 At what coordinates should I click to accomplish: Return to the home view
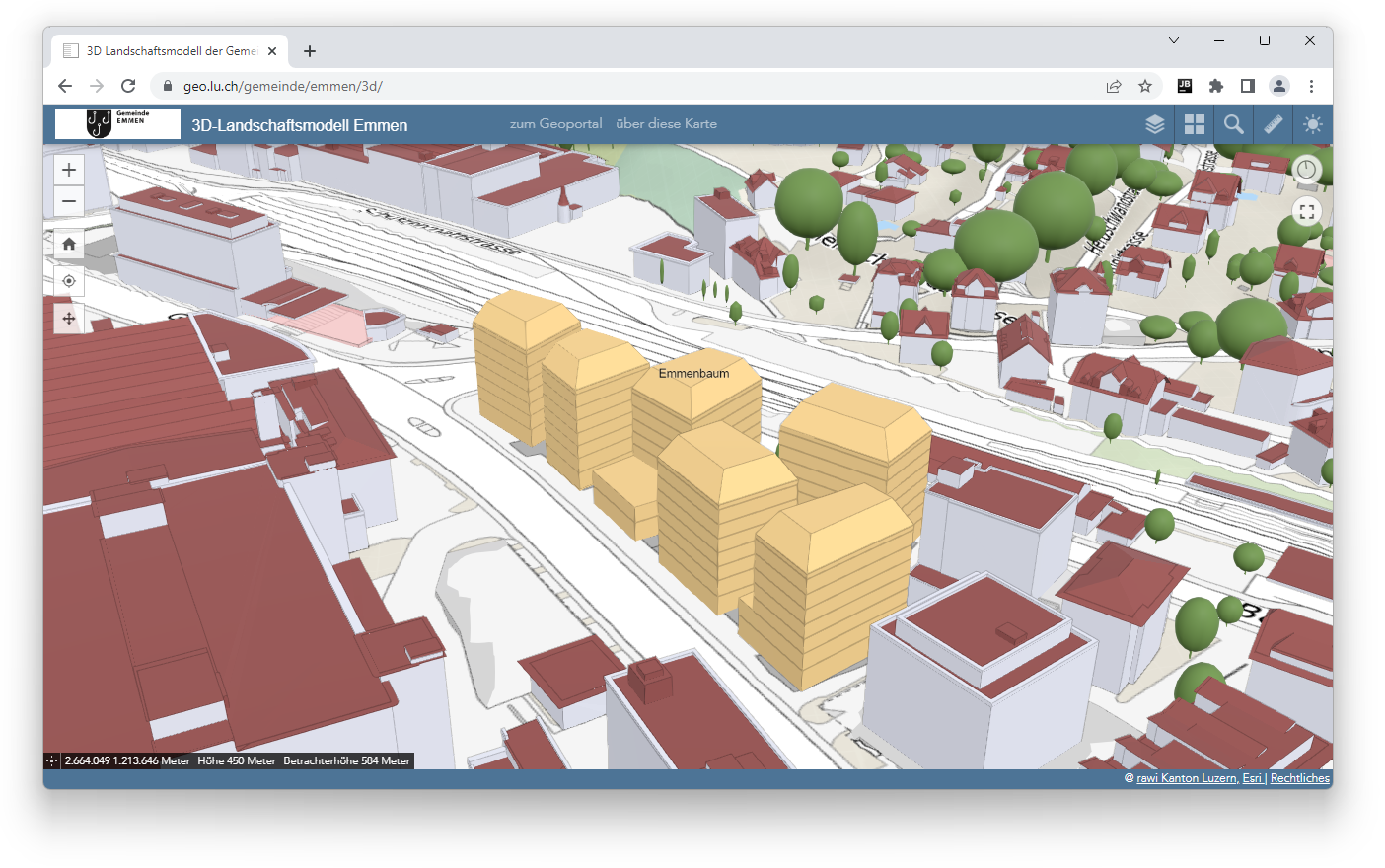point(69,244)
